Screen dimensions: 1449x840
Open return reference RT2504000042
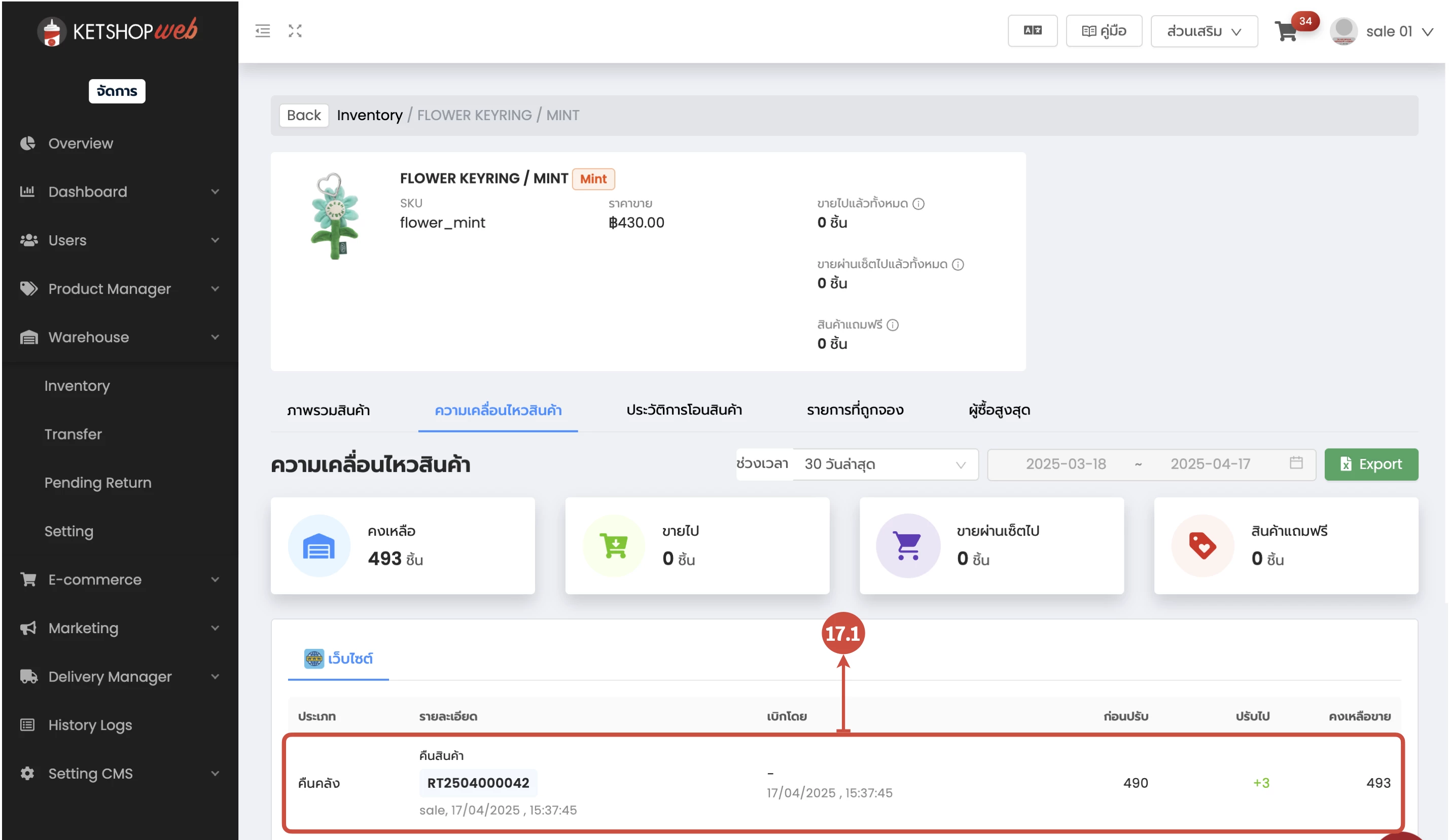(x=478, y=783)
